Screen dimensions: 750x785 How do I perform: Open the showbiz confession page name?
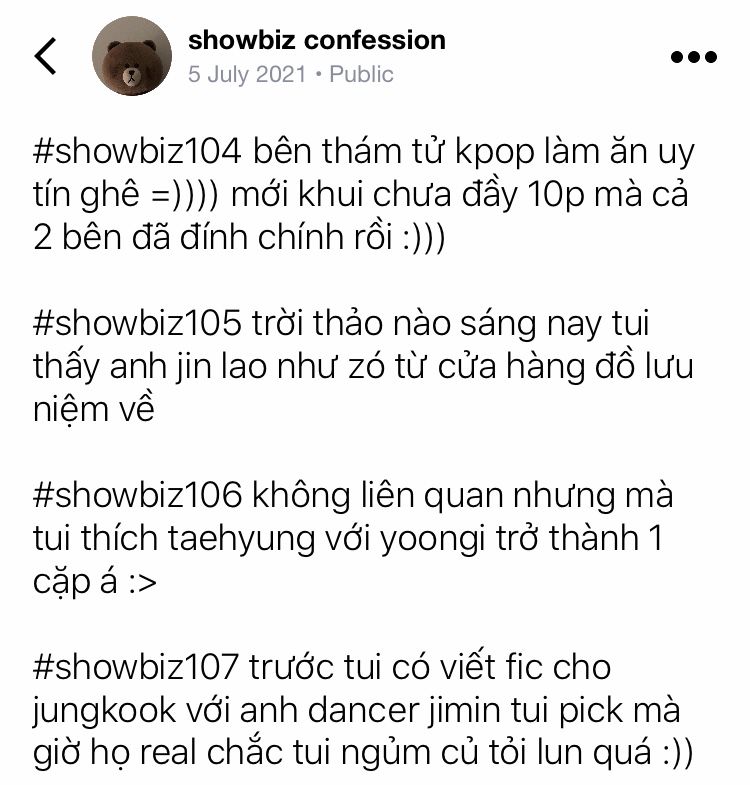(316, 40)
